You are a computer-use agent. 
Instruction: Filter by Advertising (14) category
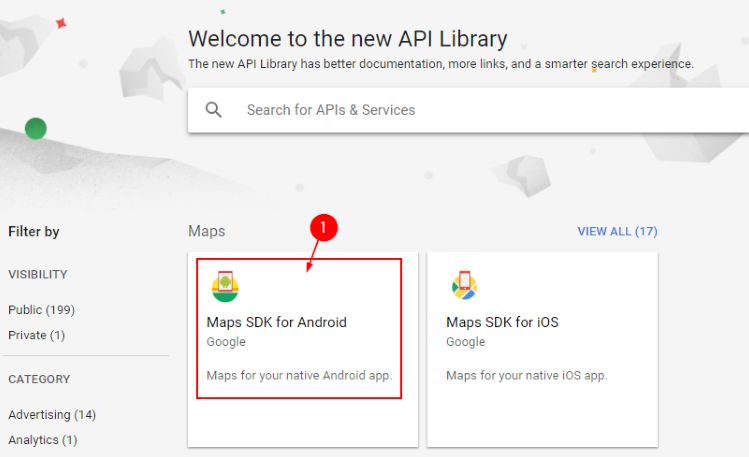pos(52,414)
